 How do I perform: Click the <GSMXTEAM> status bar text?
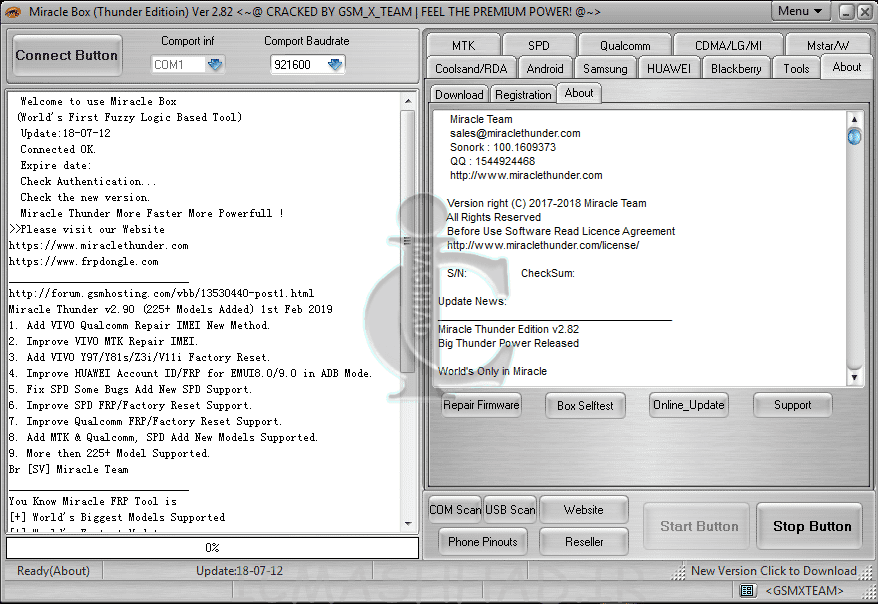tap(804, 590)
